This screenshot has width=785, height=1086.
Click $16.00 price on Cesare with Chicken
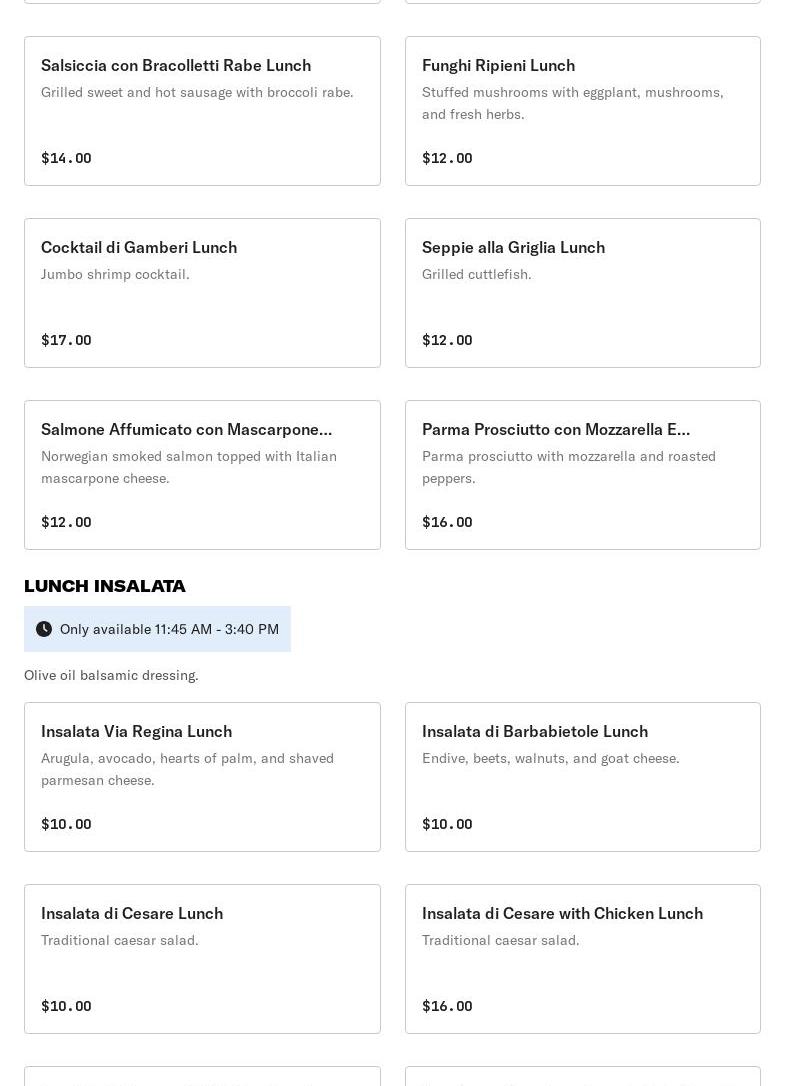pos(447,1006)
